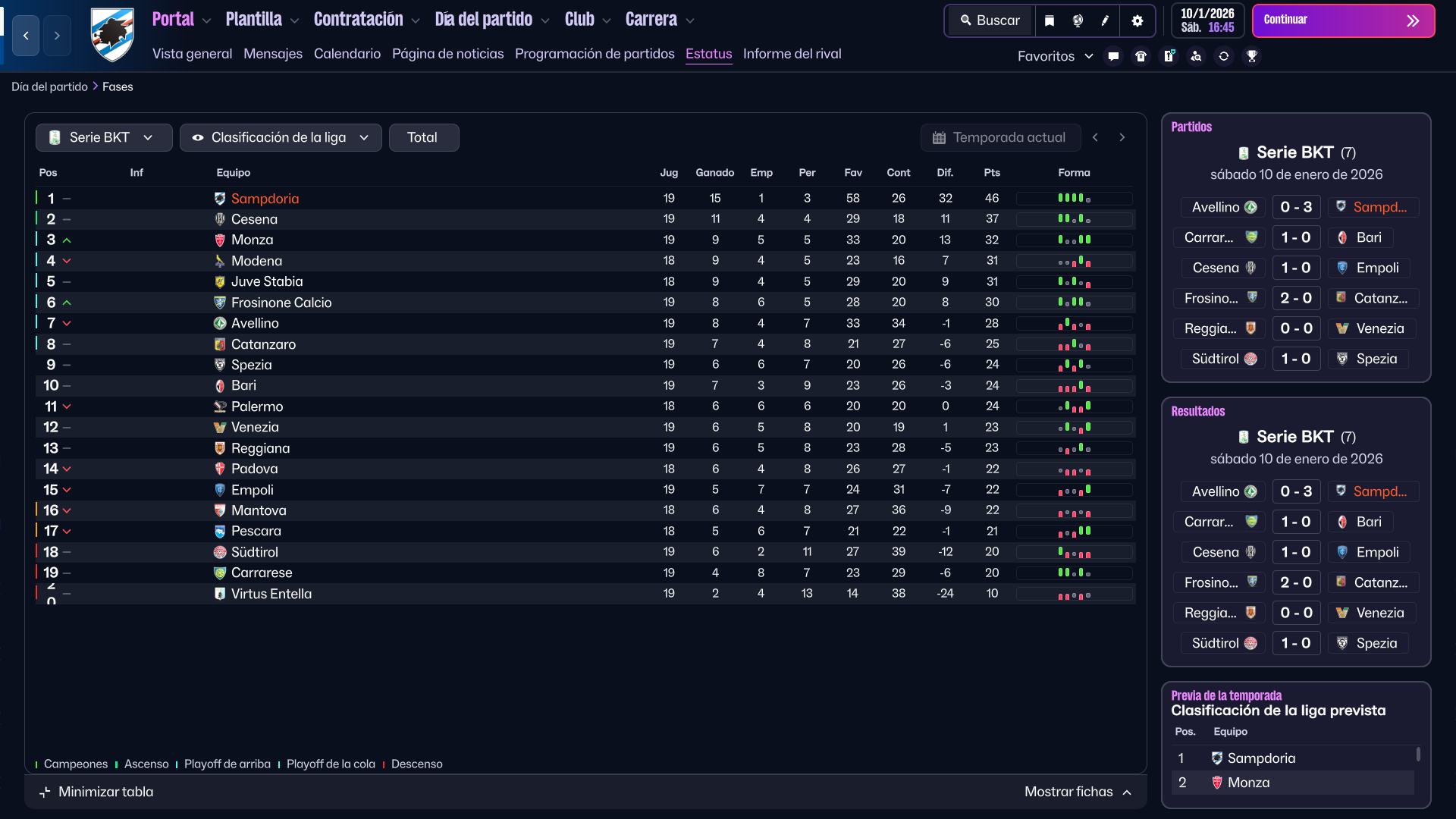
Task: Click the Sampdoria club badge
Action: (x=112, y=35)
